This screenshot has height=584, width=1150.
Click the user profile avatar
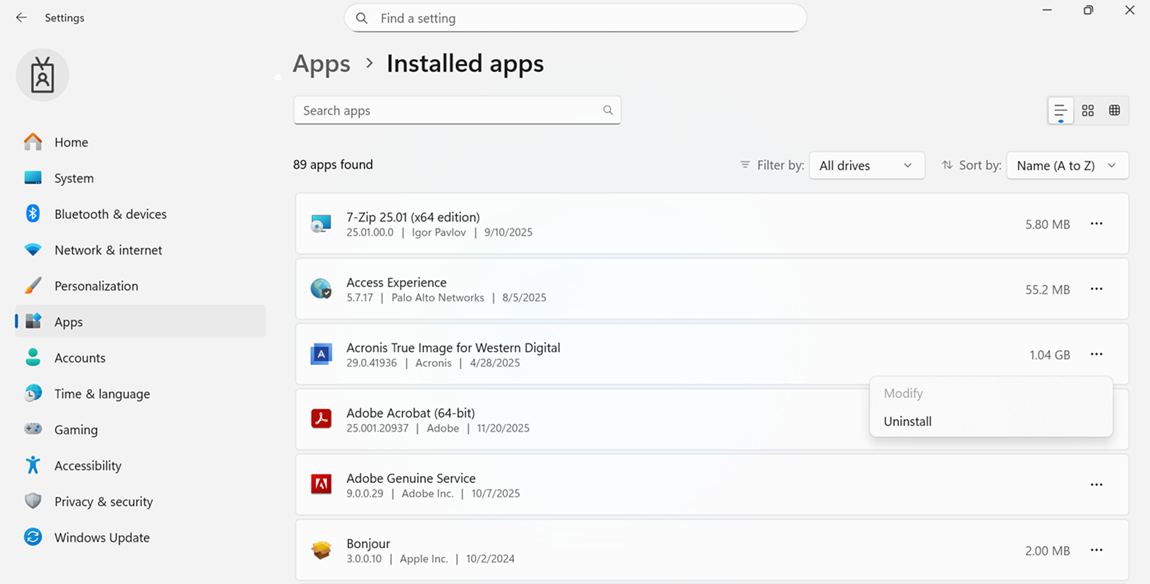pos(42,75)
